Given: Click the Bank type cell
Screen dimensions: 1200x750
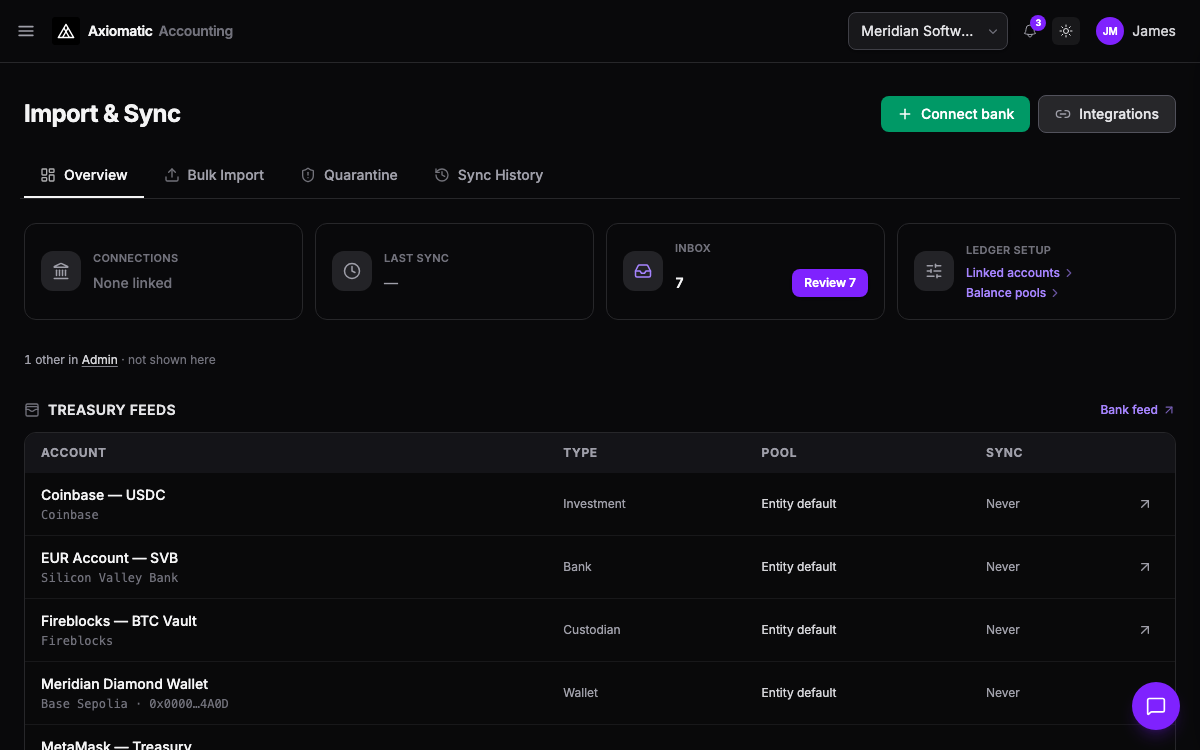Looking at the screenshot, I should (577, 567).
